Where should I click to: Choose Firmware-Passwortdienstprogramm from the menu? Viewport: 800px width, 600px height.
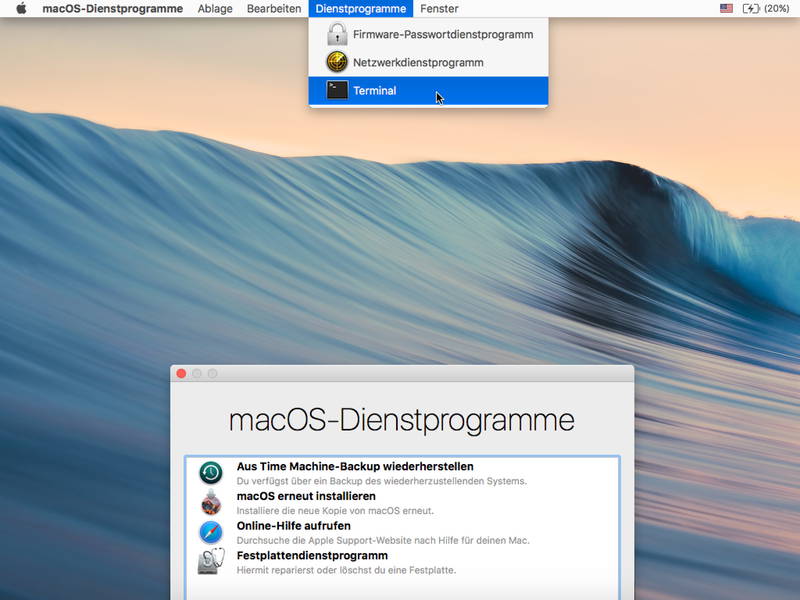pyautogui.click(x=429, y=35)
